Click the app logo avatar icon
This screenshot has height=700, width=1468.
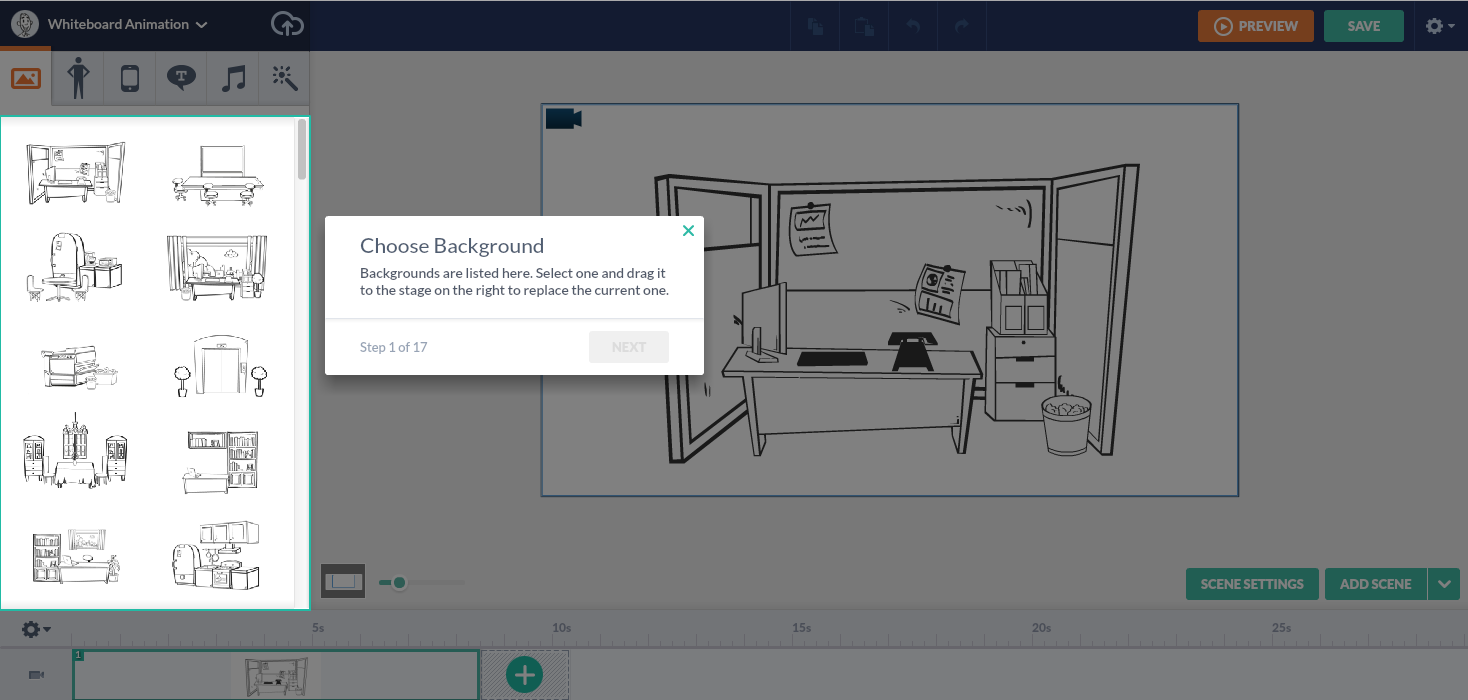point(25,25)
